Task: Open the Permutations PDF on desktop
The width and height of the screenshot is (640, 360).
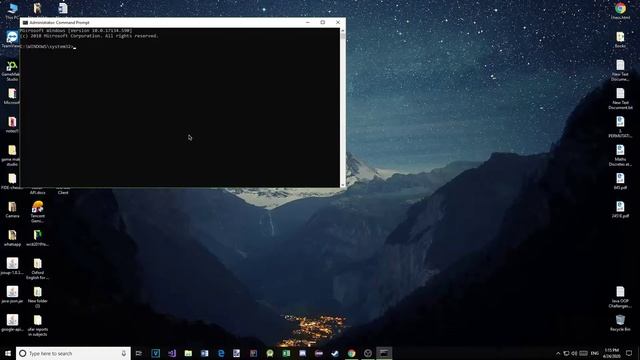Action: coord(620,127)
